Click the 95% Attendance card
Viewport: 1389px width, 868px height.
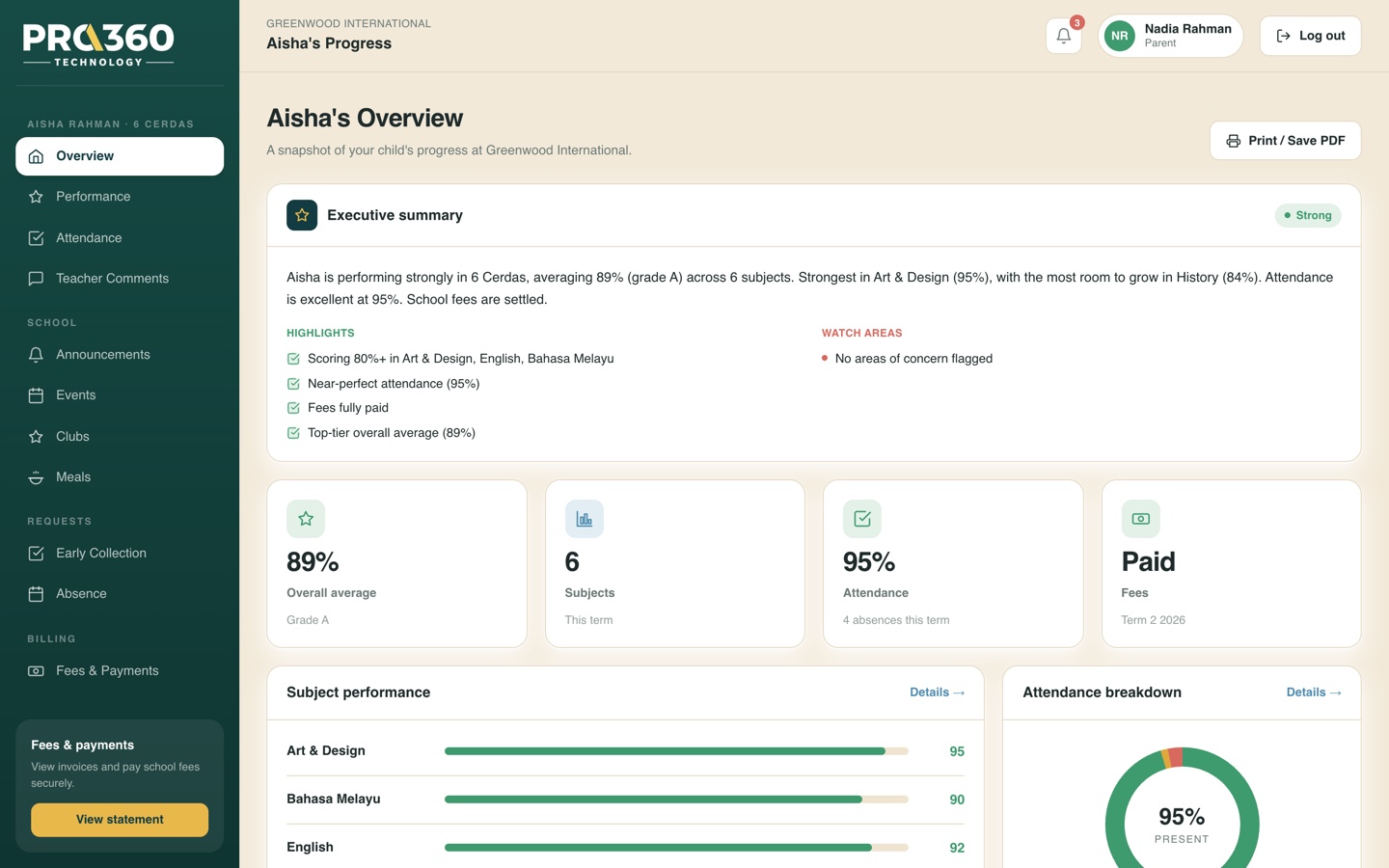pyautogui.click(x=953, y=564)
